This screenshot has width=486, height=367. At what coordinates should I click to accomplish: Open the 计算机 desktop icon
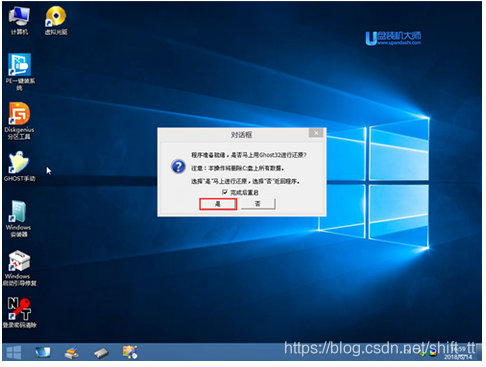[x=19, y=20]
